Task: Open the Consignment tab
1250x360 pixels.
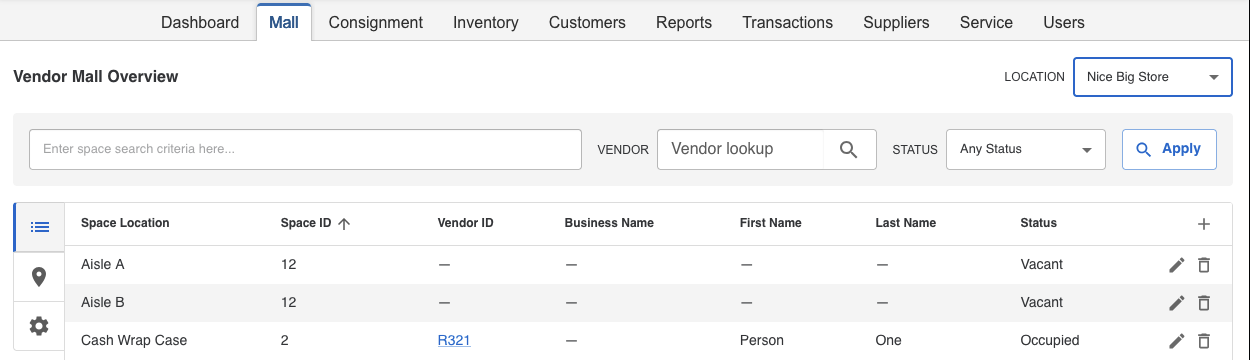Action: pos(375,22)
